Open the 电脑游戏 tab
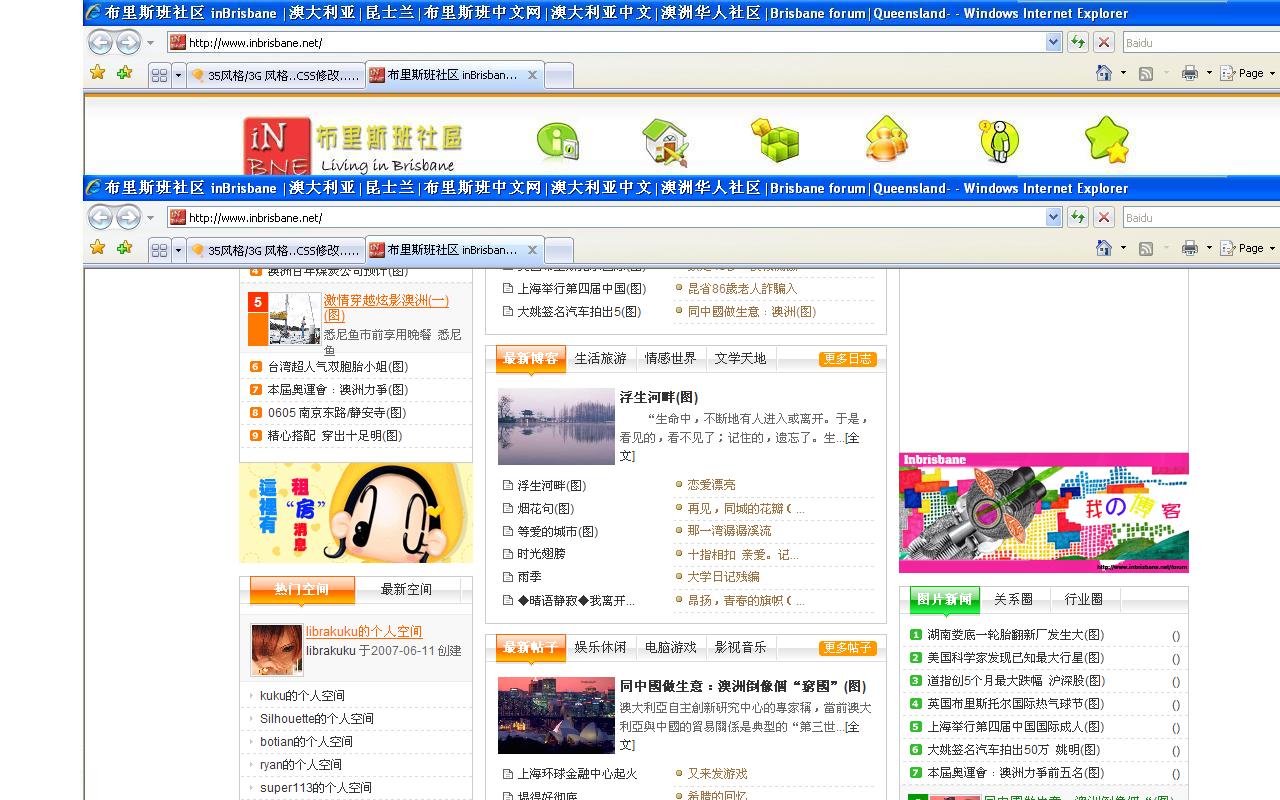The width and height of the screenshot is (1280, 800). pos(670,647)
